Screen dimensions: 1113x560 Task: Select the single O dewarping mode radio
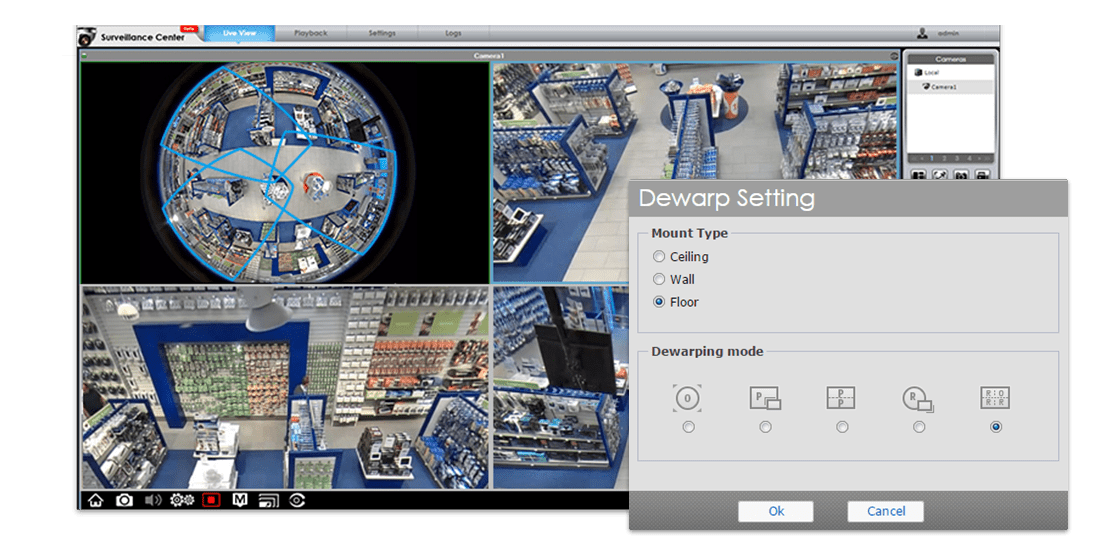pyautogui.click(x=688, y=427)
